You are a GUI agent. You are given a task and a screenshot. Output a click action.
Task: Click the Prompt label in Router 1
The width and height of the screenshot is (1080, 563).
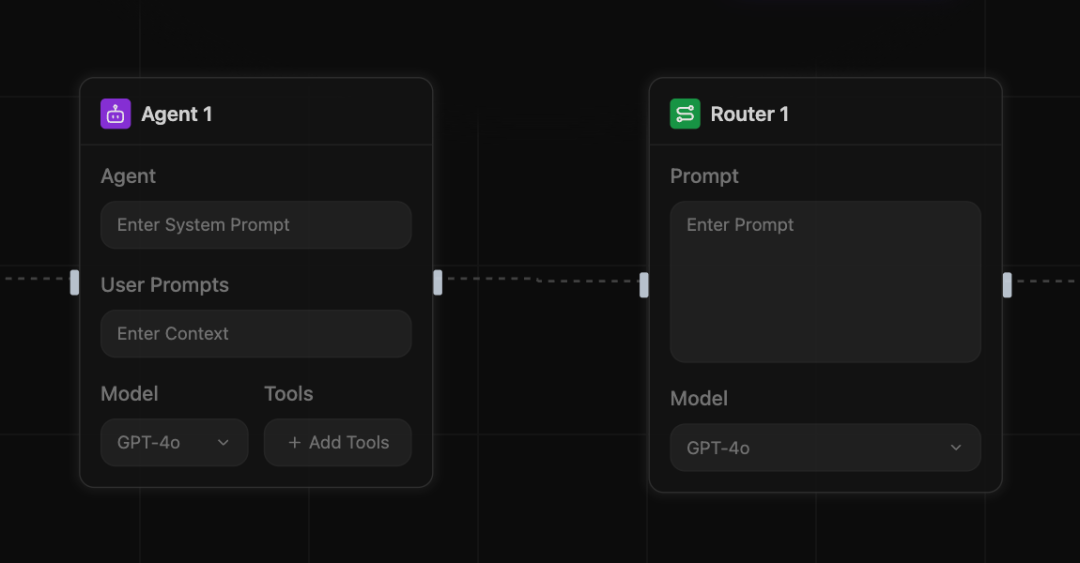click(x=704, y=176)
